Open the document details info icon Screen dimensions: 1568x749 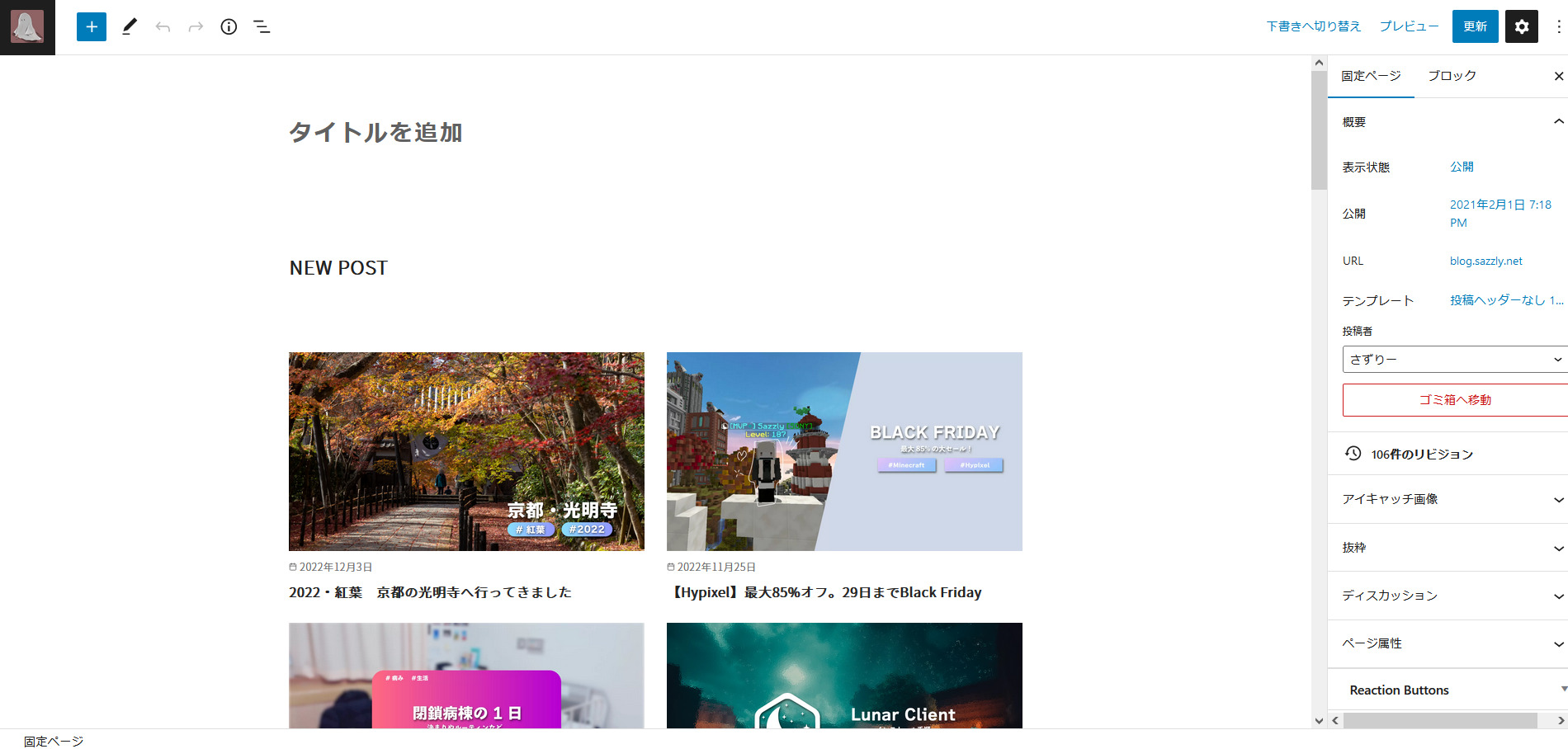pyautogui.click(x=229, y=26)
